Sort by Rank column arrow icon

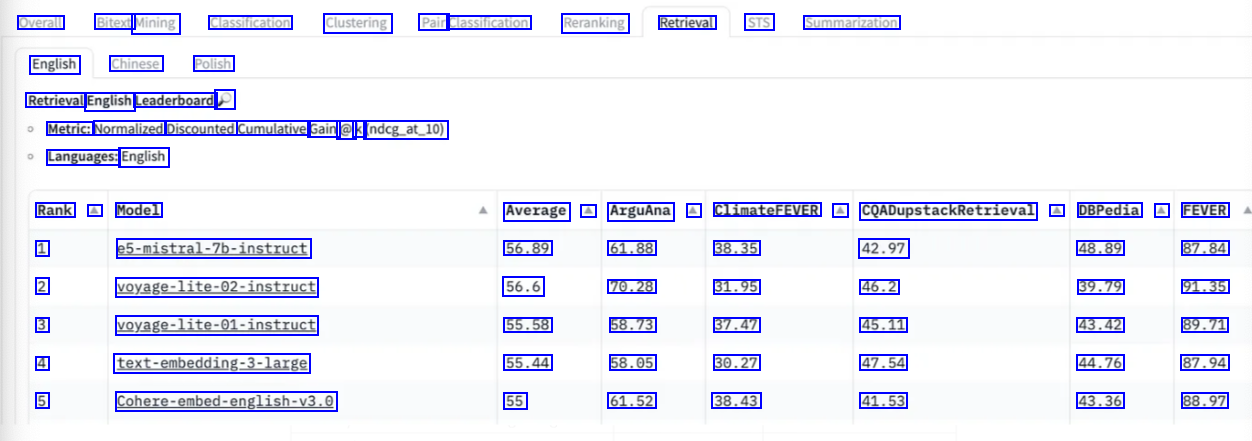95,211
